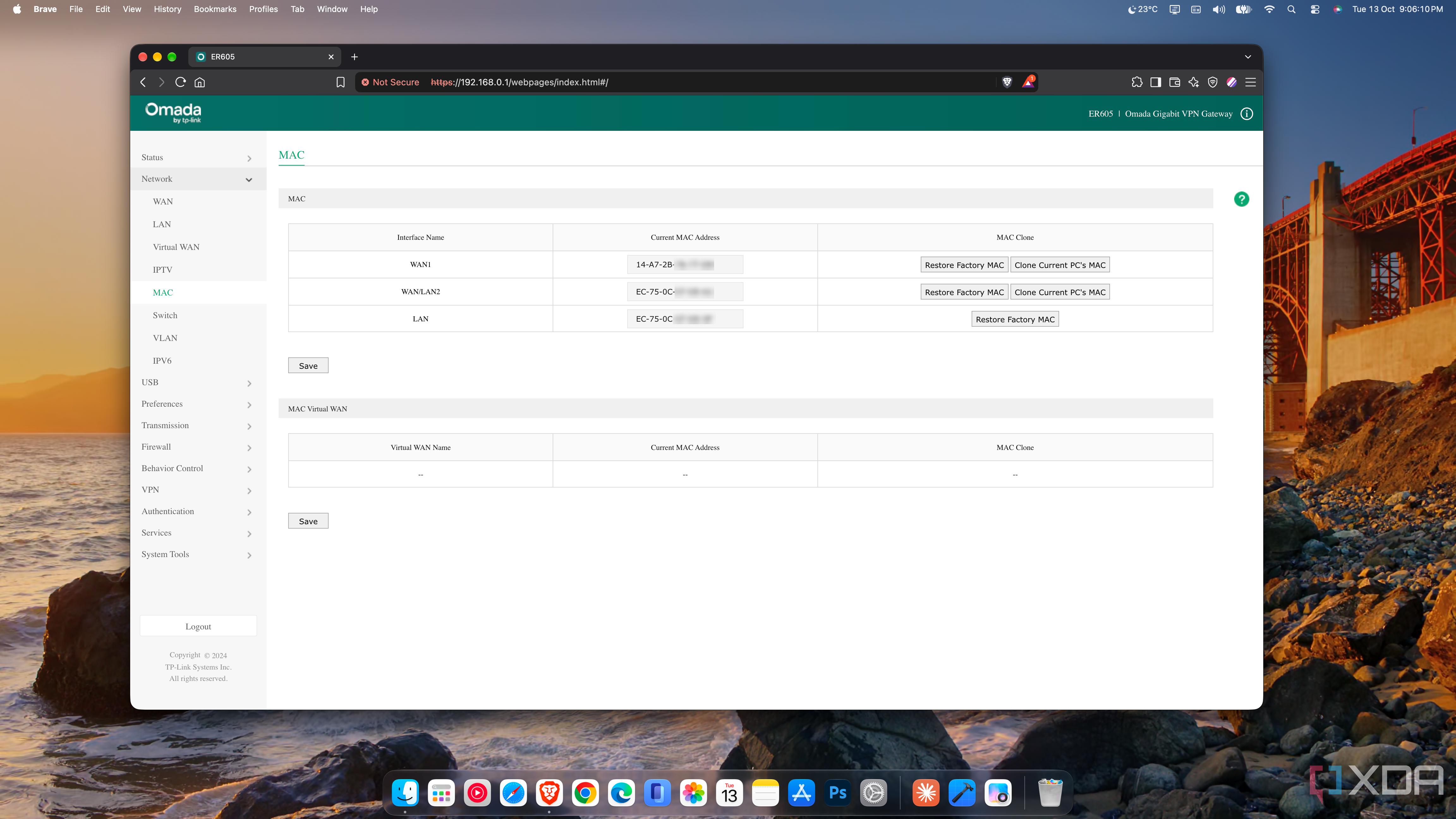Screen dimensions: 1456x819
Task: Show the tab list dropdown chevron
Action: coord(1248,57)
